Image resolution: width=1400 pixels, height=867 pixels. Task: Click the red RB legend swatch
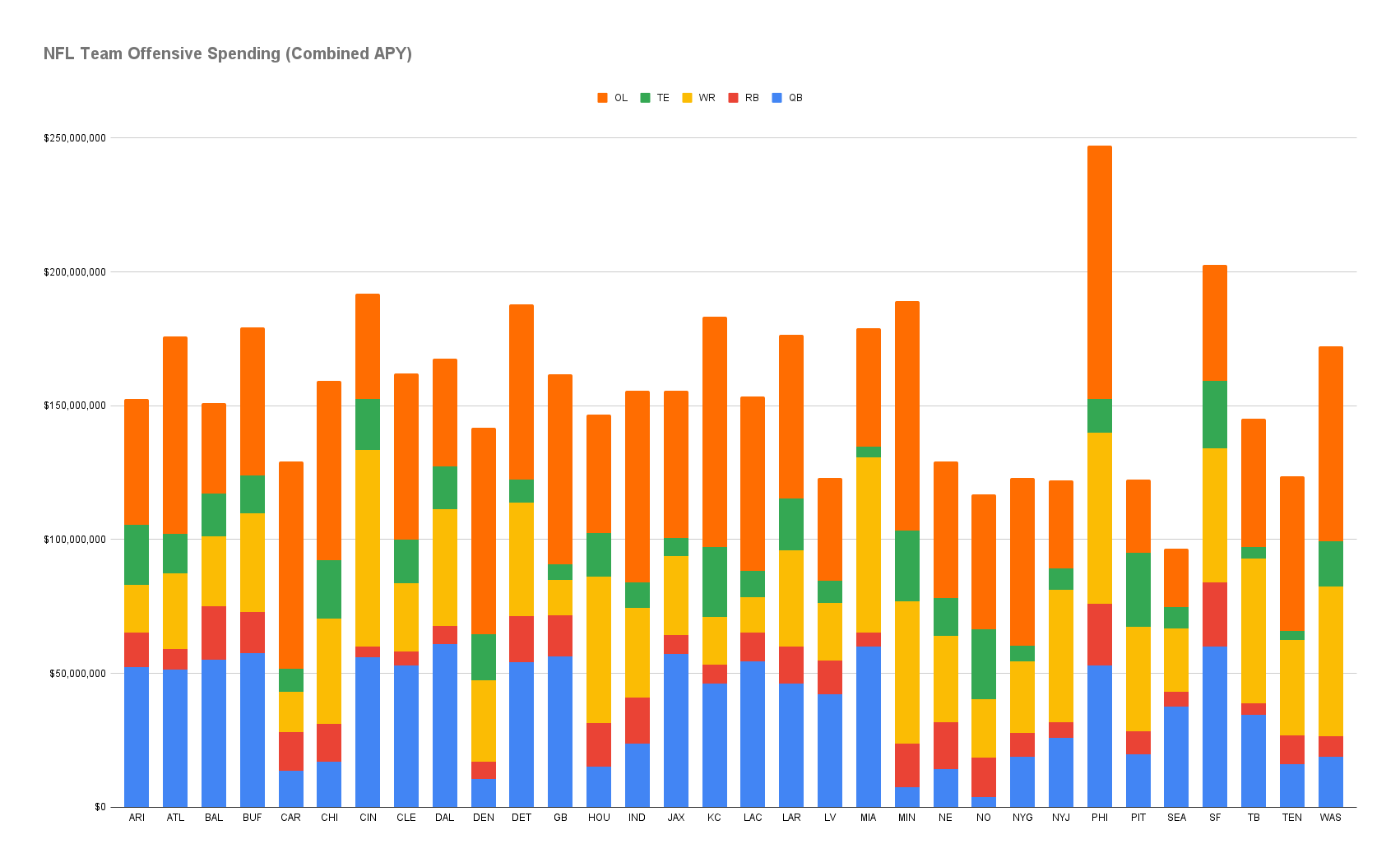733,98
